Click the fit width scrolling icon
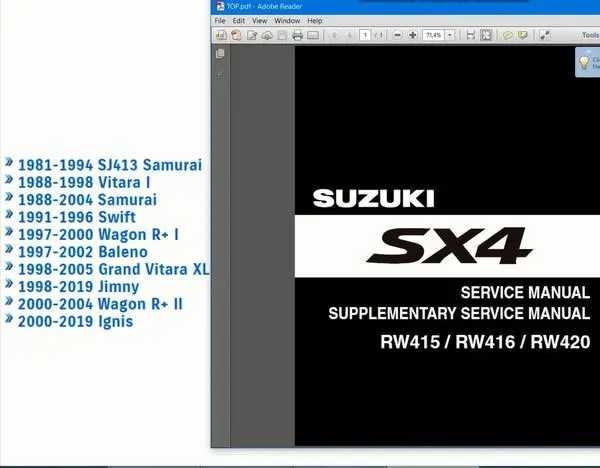600x468 pixels. [x=471, y=35]
